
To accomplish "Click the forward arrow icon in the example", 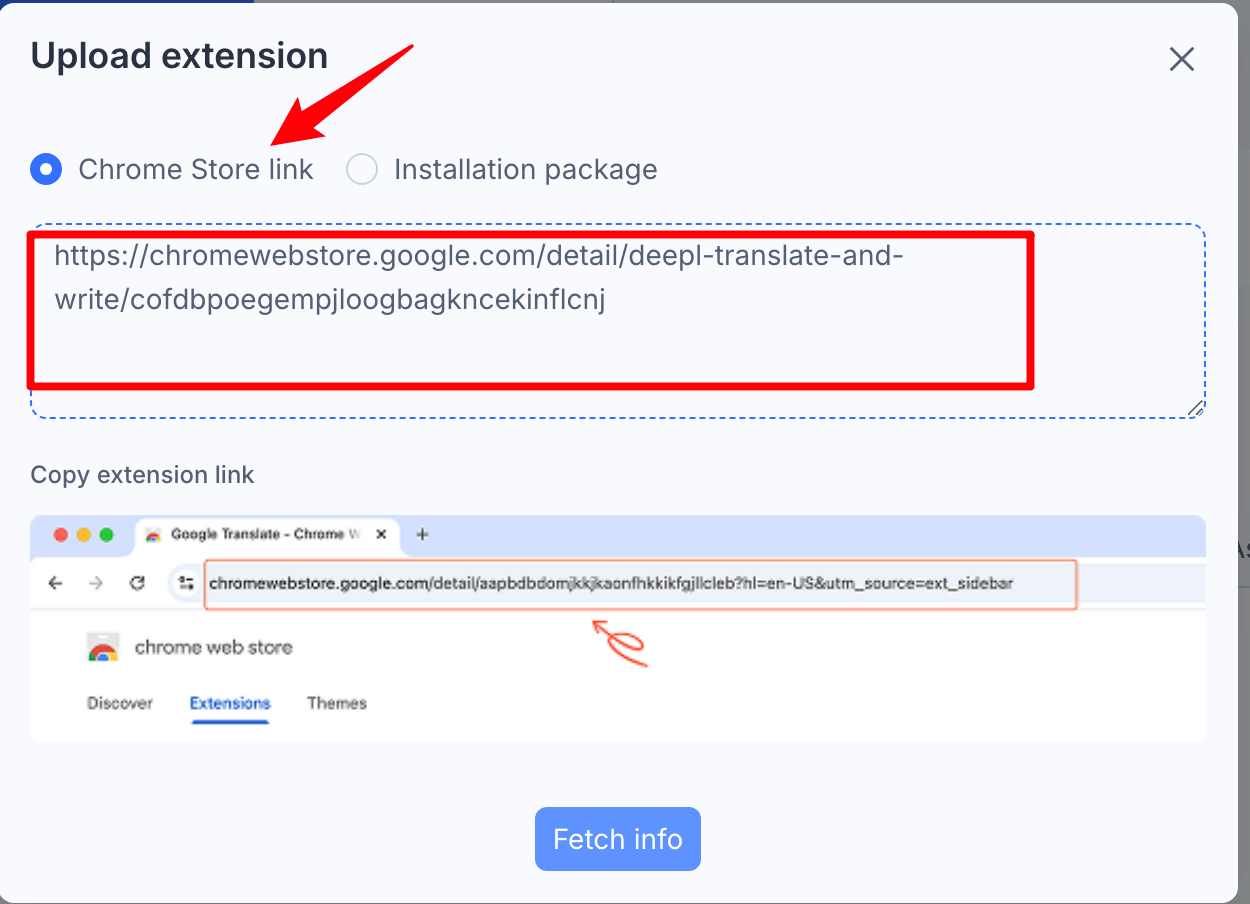I will 96,583.
